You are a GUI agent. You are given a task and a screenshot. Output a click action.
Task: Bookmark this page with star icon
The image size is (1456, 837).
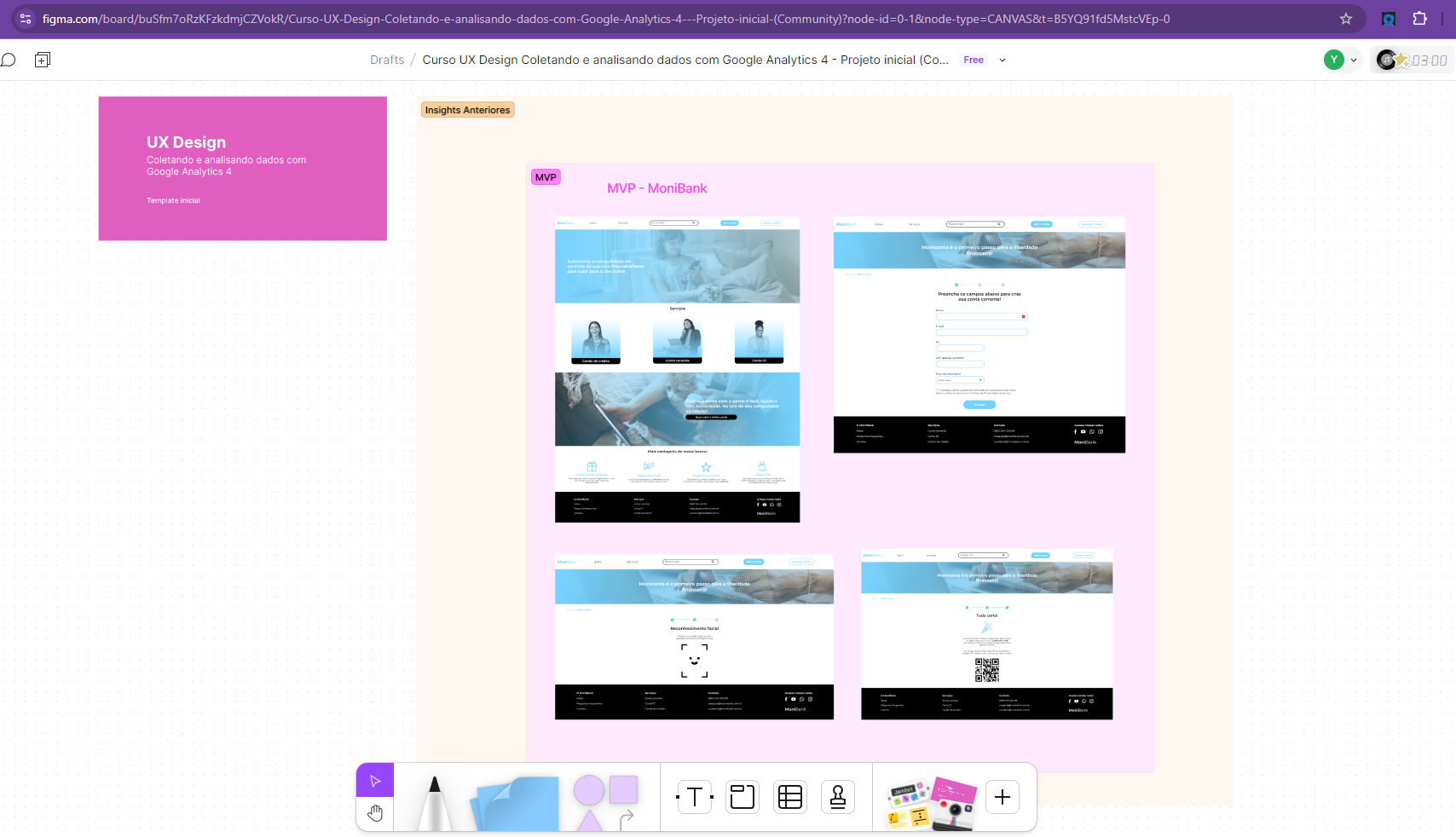coord(1346,19)
